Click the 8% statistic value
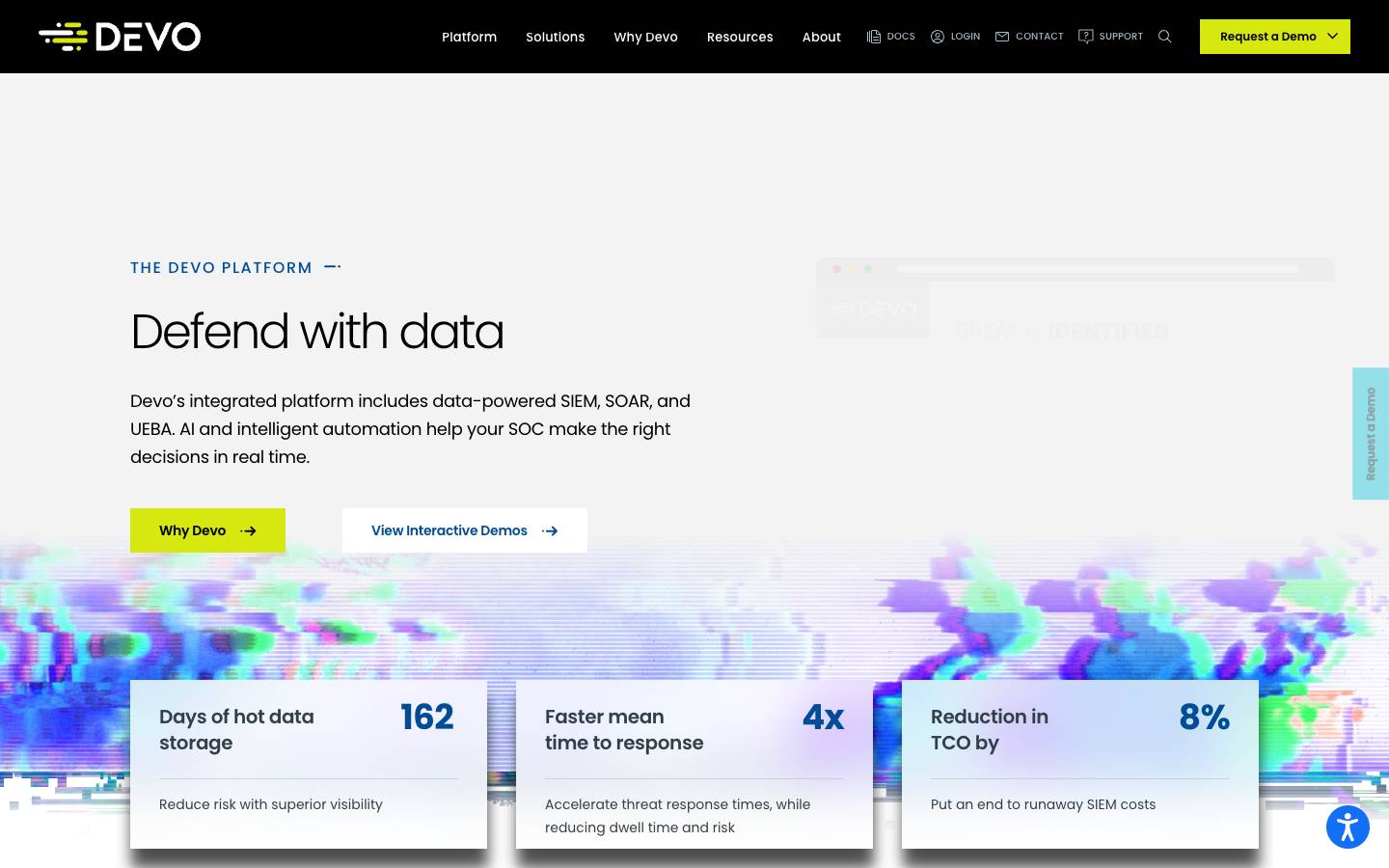1389x868 pixels. click(1204, 717)
